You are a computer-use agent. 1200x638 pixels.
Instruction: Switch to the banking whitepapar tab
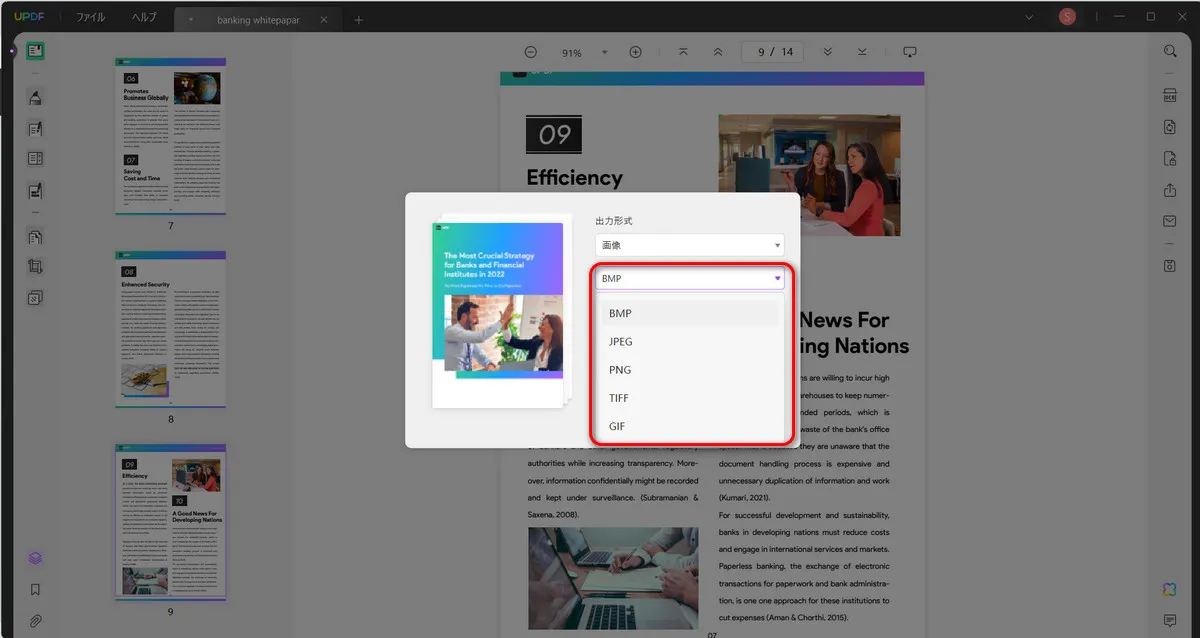258,20
